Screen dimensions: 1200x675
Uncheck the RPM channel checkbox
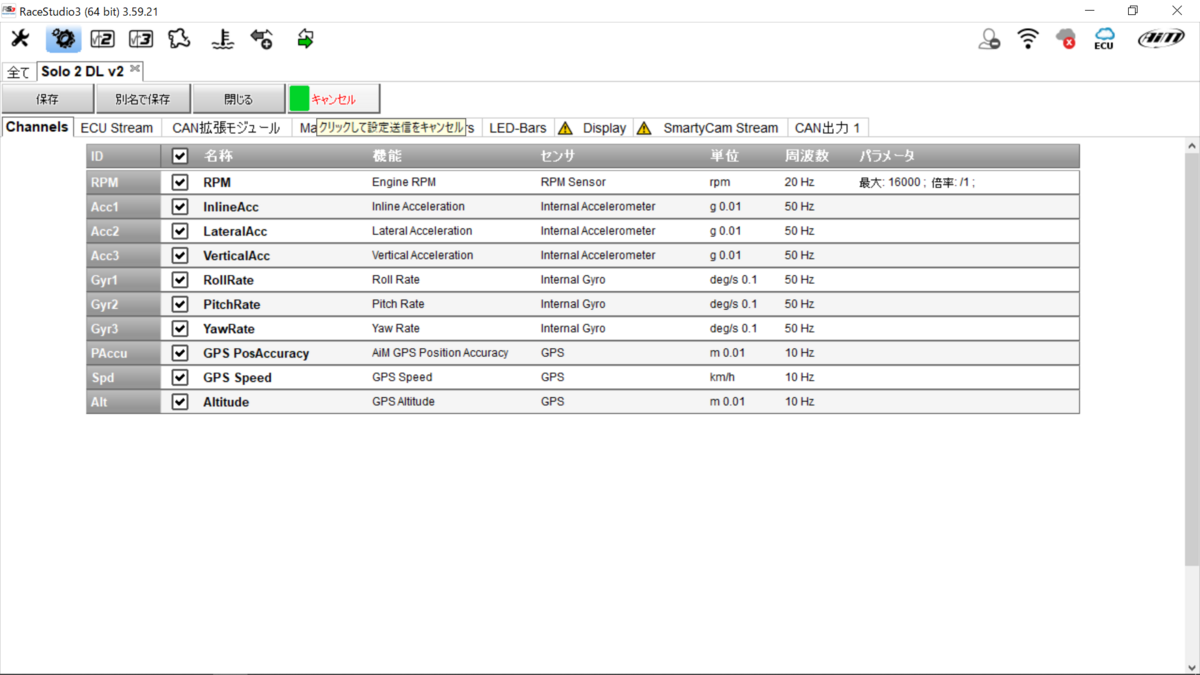[180, 183]
